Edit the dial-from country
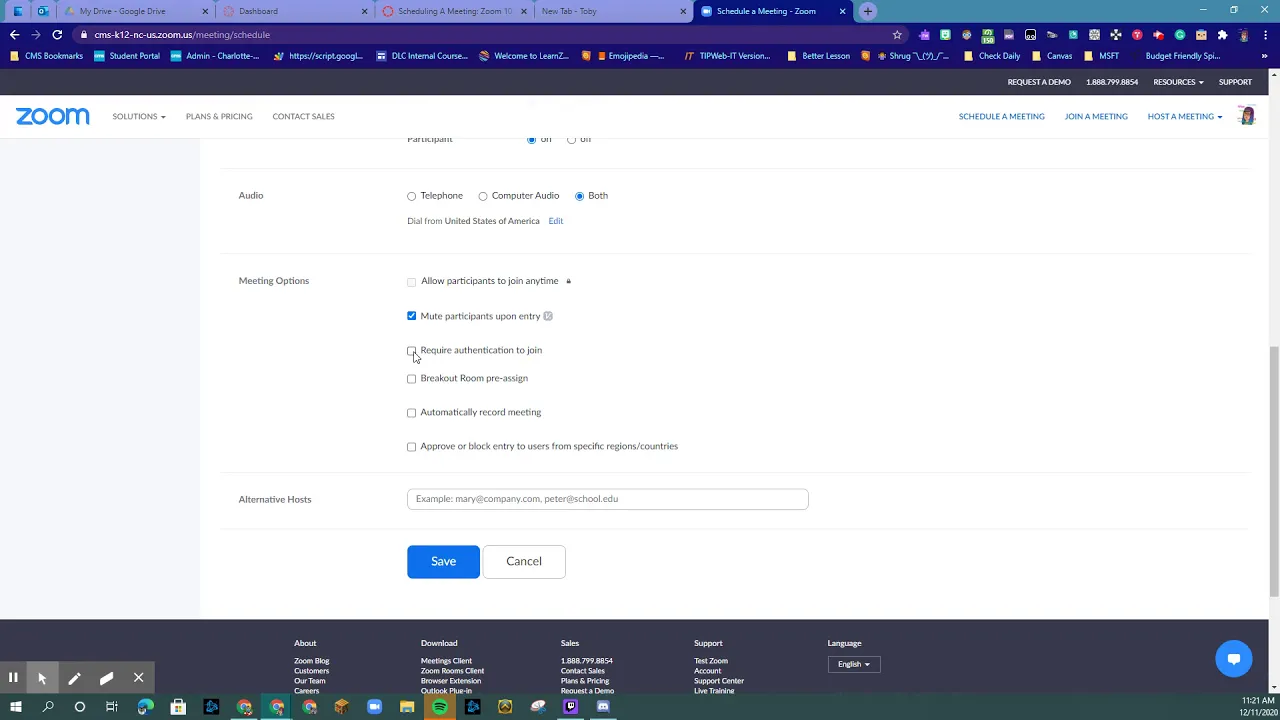 coord(555,221)
